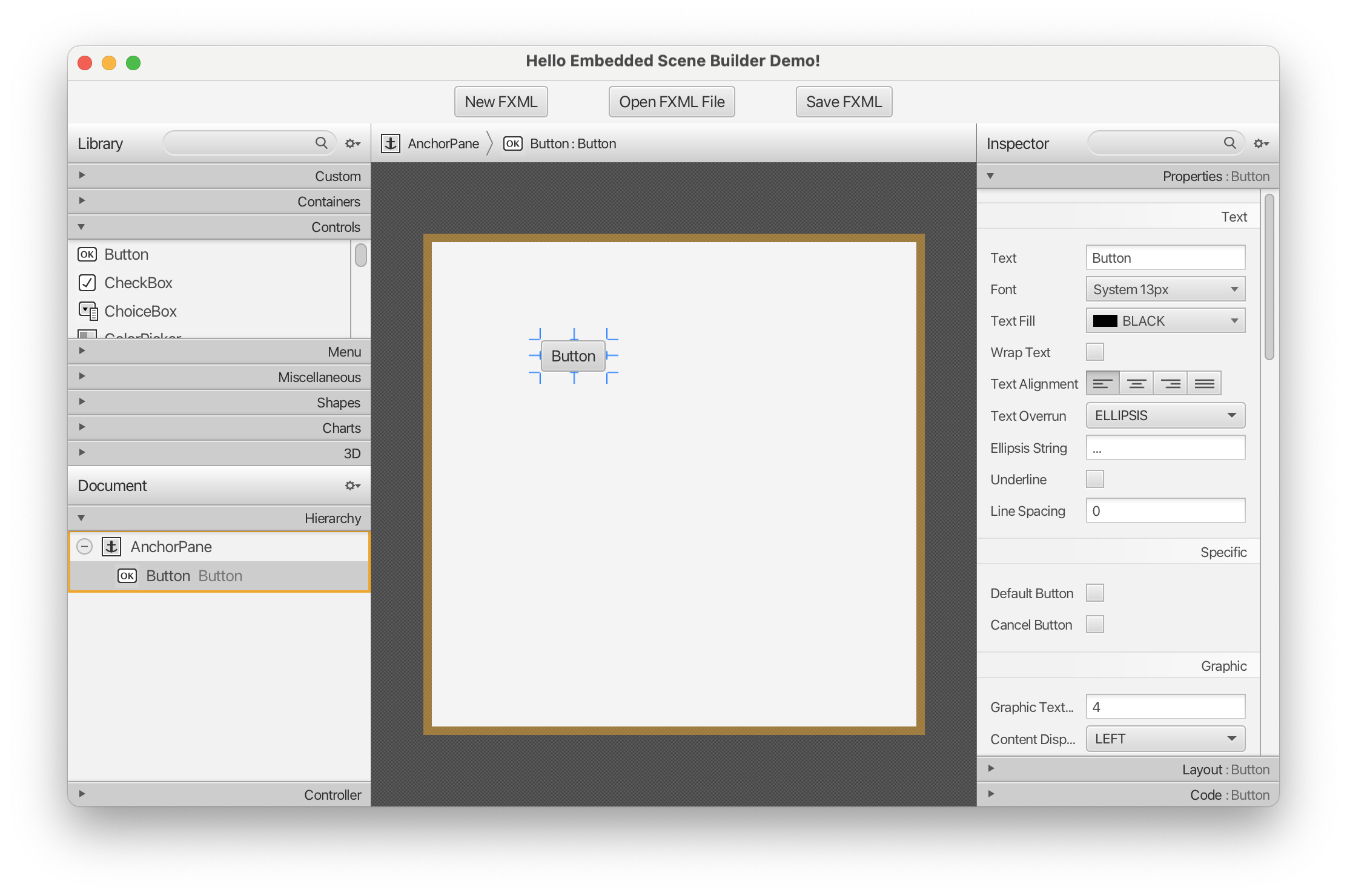
Task: Open the Open FXML File dialog
Action: pyautogui.click(x=673, y=100)
